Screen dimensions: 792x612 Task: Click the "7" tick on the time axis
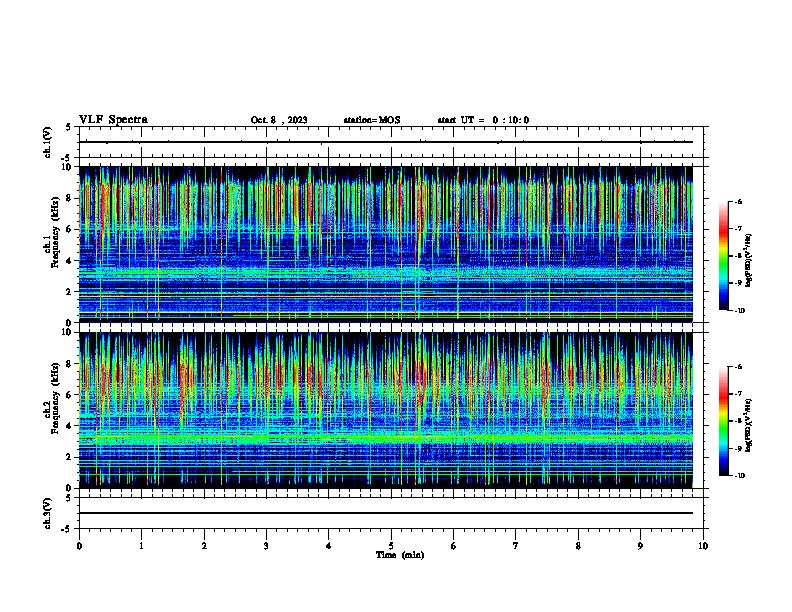coord(516,546)
